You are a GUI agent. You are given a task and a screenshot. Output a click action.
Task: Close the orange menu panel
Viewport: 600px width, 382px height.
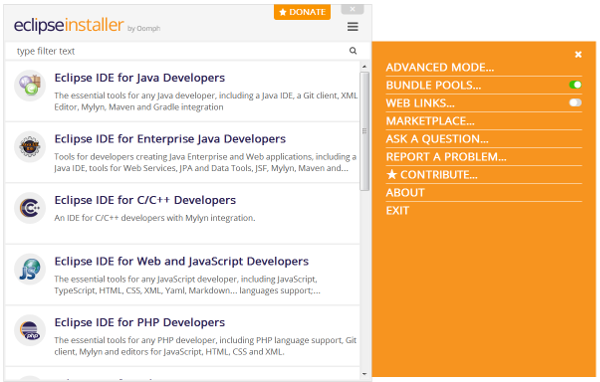(578, 54)
